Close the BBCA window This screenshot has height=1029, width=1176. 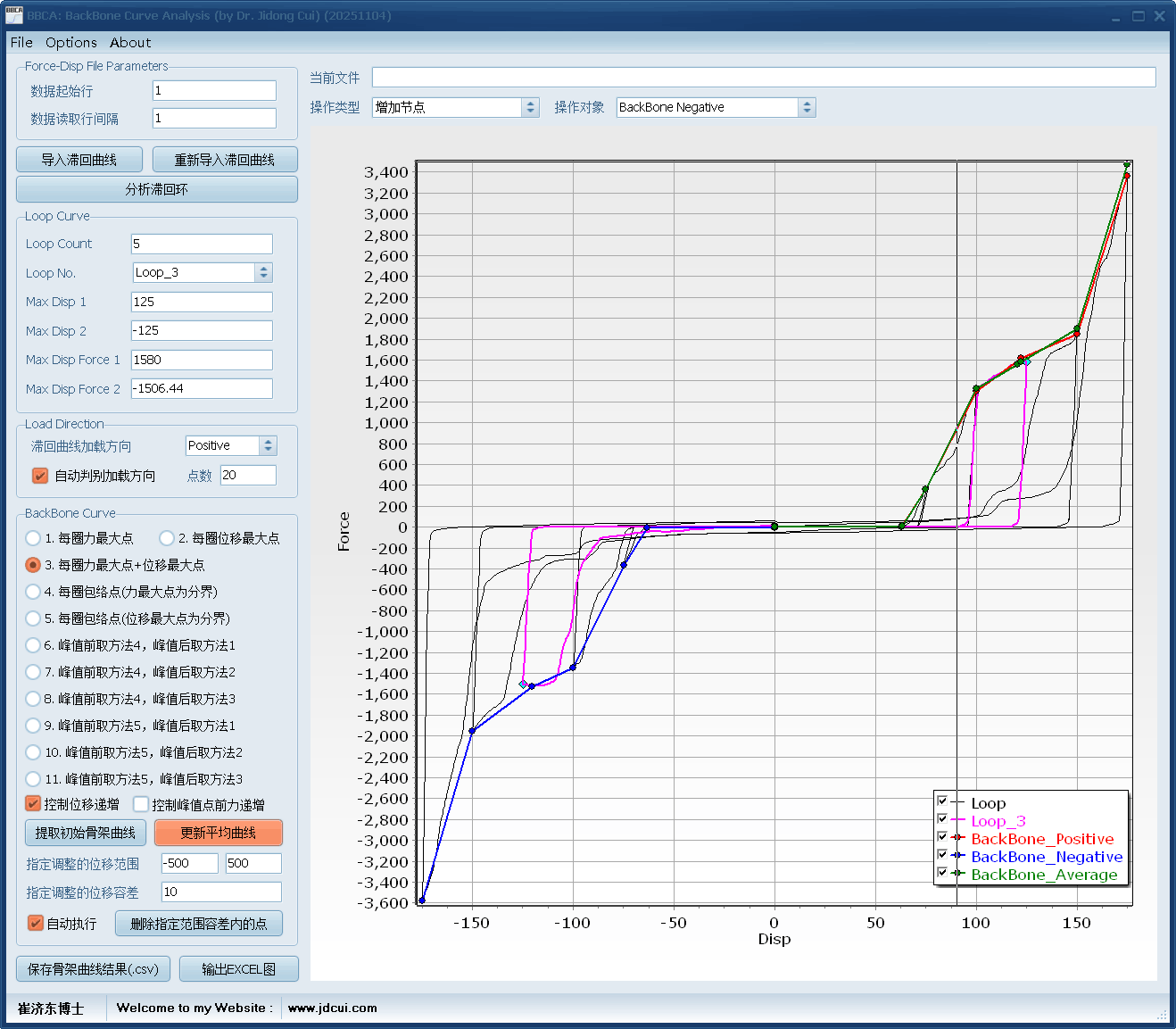(x=1159, y=16)
